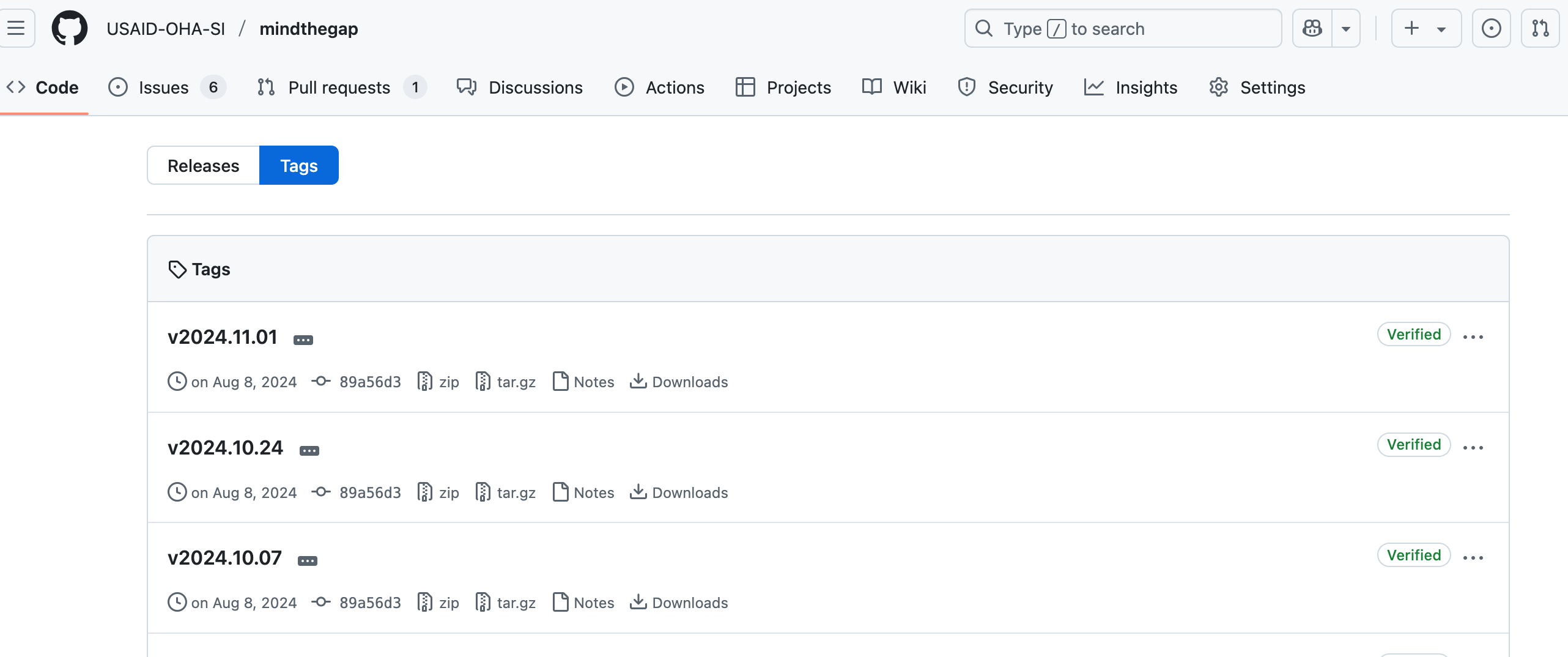Expand commit message for v2024.10.07

click(x=308, y=561)
